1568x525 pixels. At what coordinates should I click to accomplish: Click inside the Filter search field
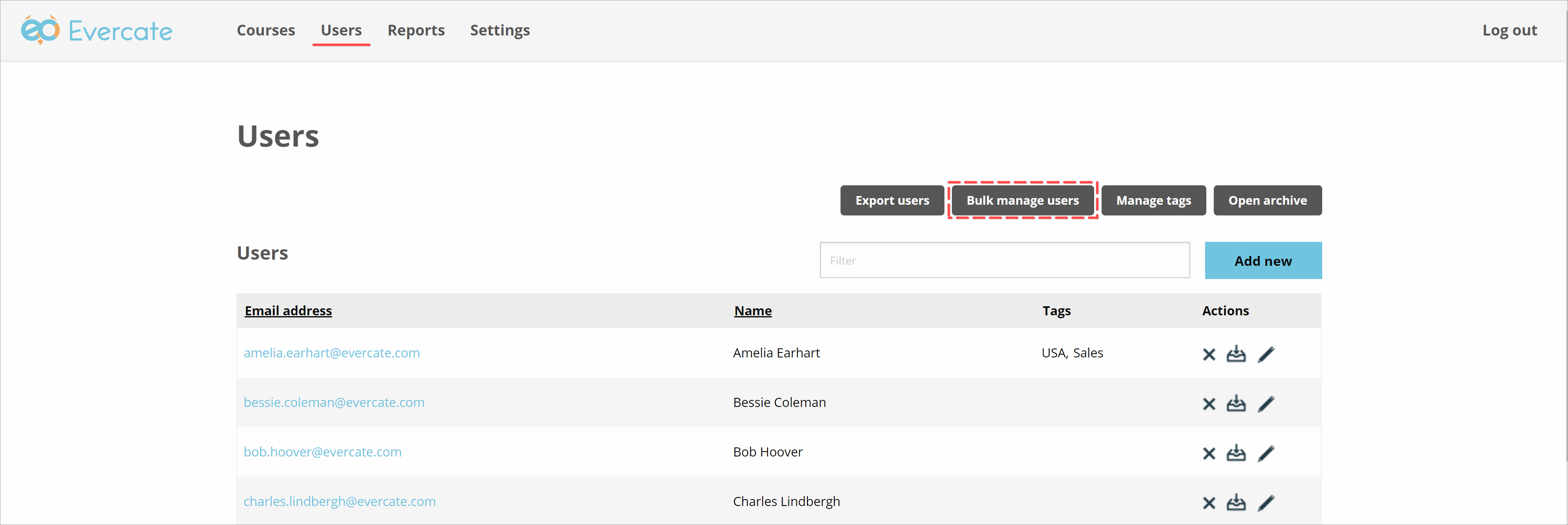pyautogui.click(x=1004, y=260)
